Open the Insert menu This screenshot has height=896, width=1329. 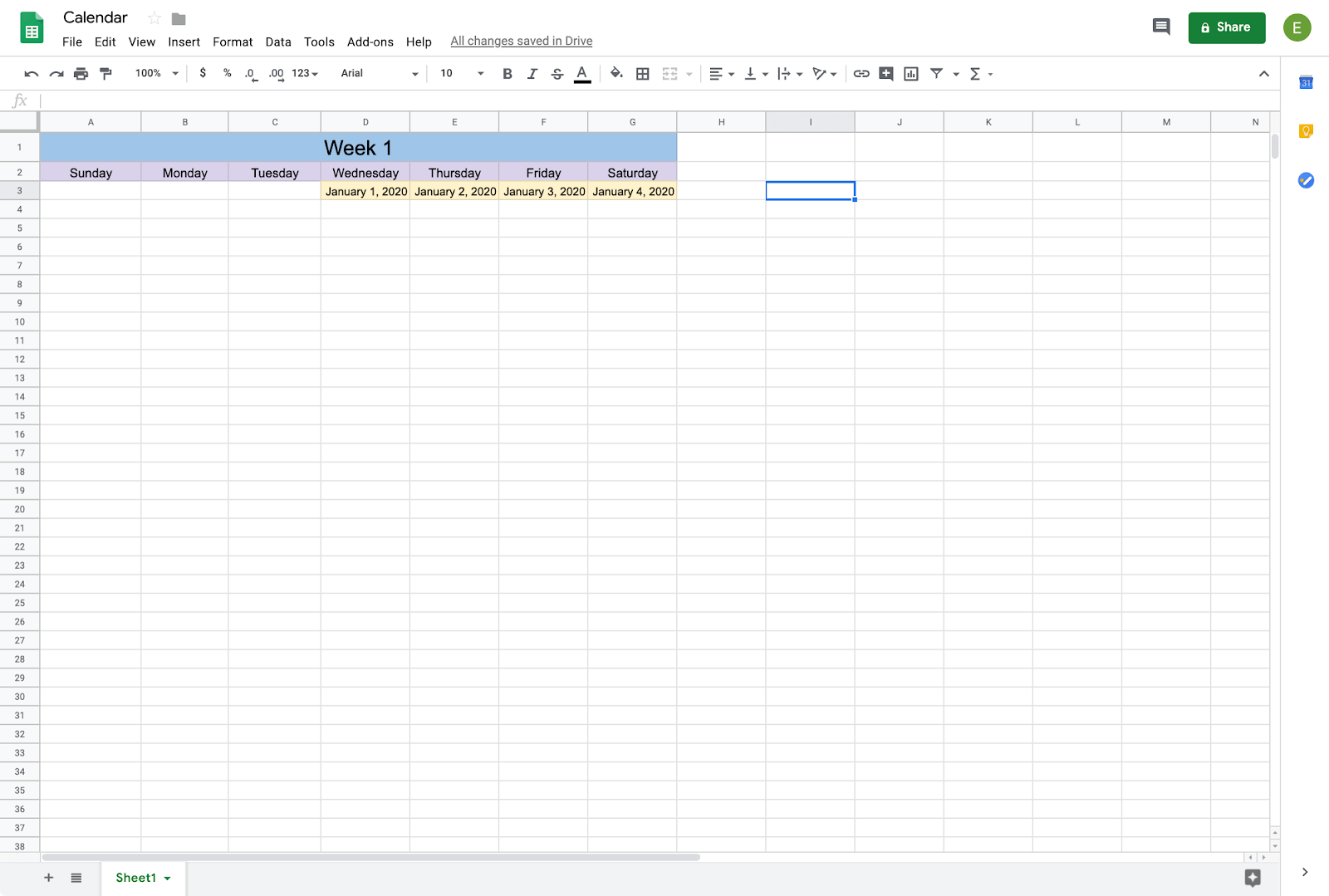click(184, 42)
